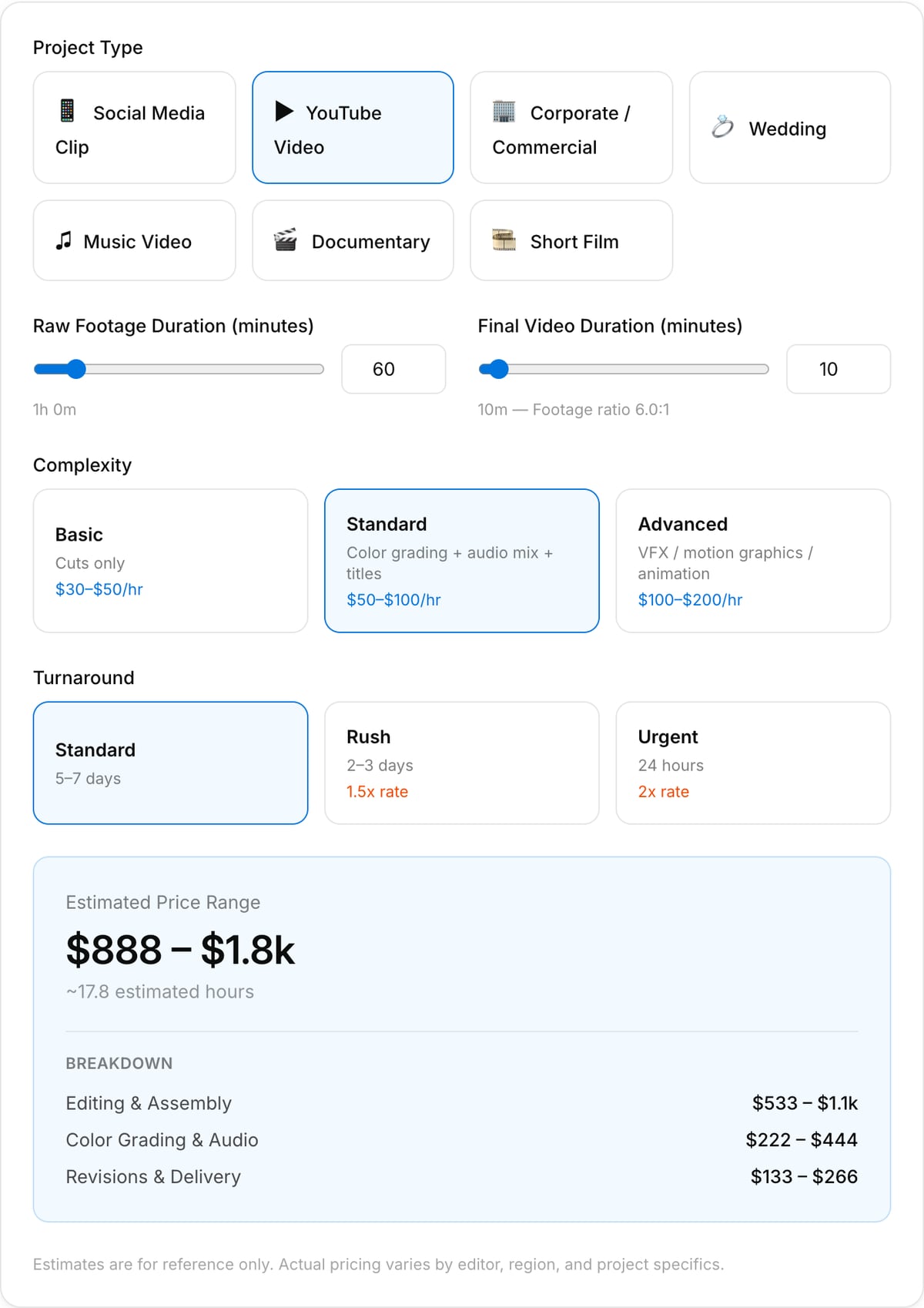The image size is (924, 1308).
Task: Click the Turnaround section heading
Action: click(x=84, y=678)
